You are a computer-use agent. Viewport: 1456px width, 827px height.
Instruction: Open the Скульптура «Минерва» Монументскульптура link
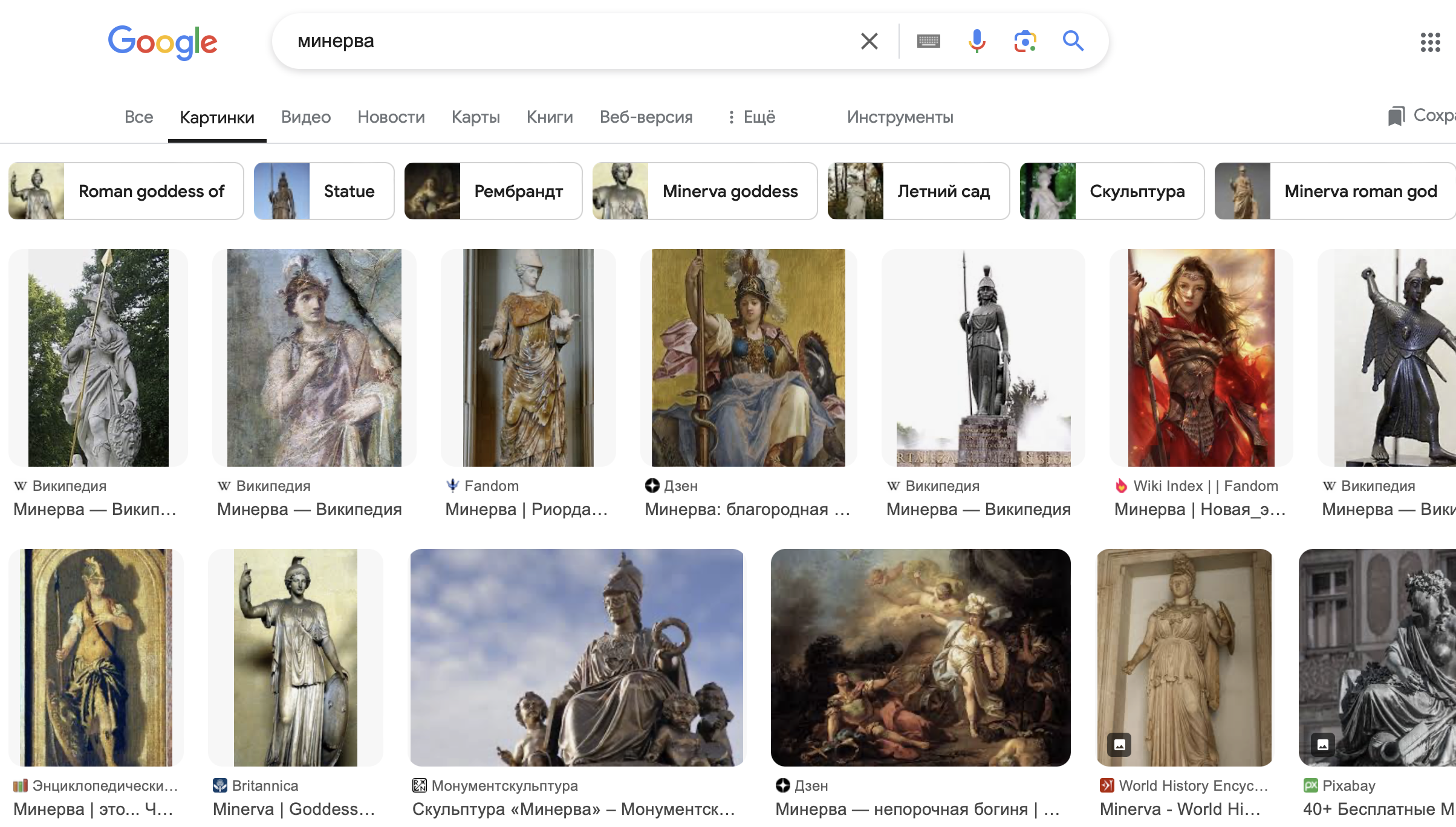pyautogui.click(x=574, y=809)
